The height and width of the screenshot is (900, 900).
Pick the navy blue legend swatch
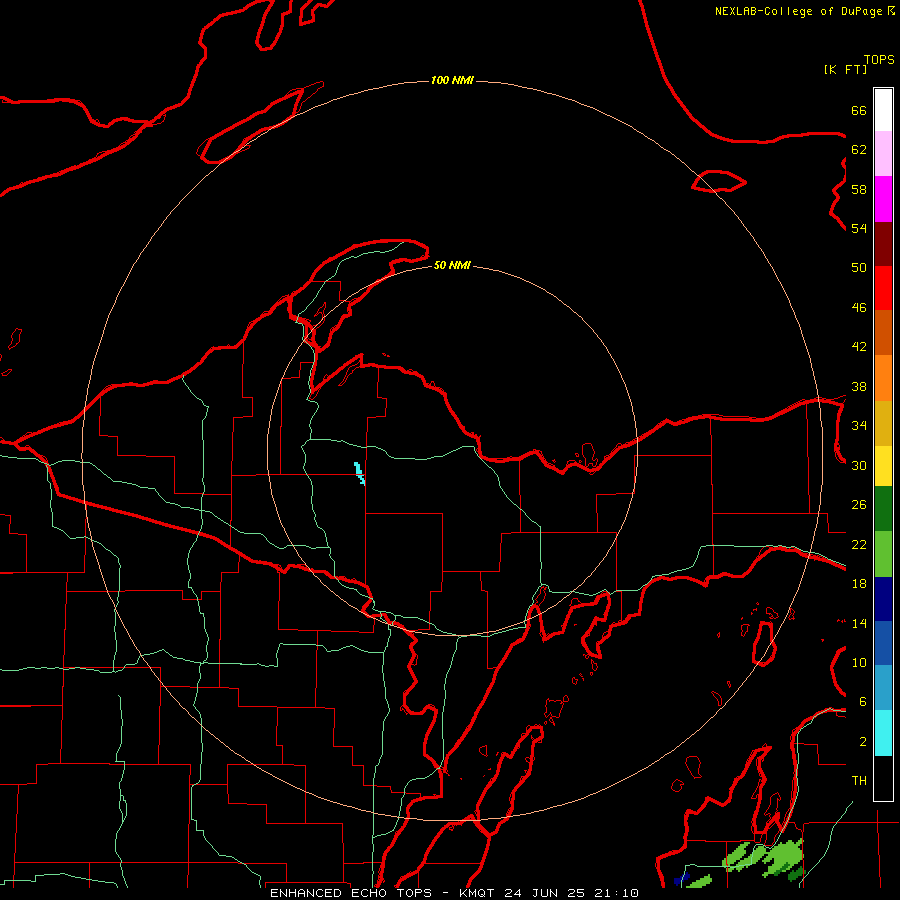pos(883,599)
